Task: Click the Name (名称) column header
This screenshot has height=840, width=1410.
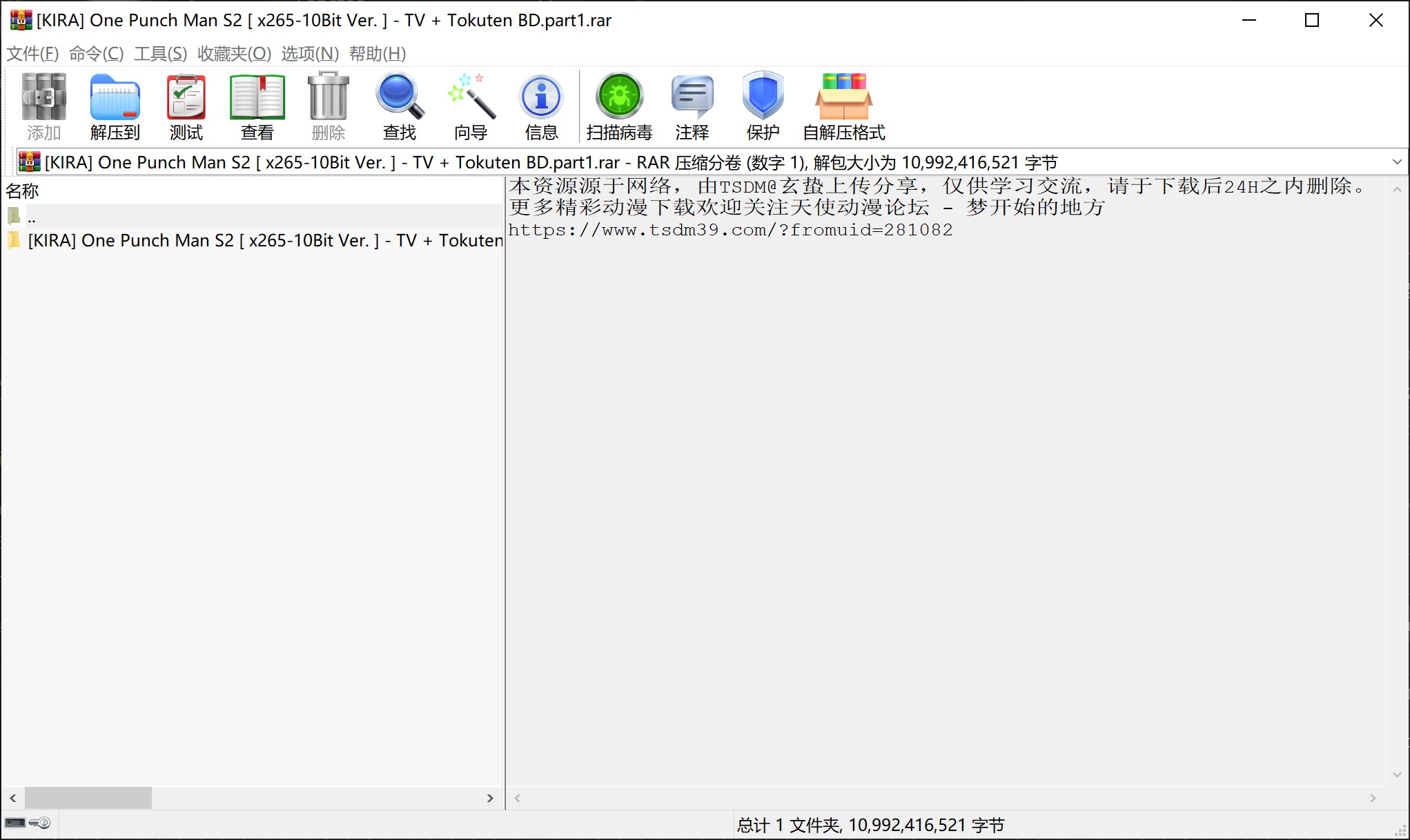Action: pyautogui.click(x=23, y=191)
